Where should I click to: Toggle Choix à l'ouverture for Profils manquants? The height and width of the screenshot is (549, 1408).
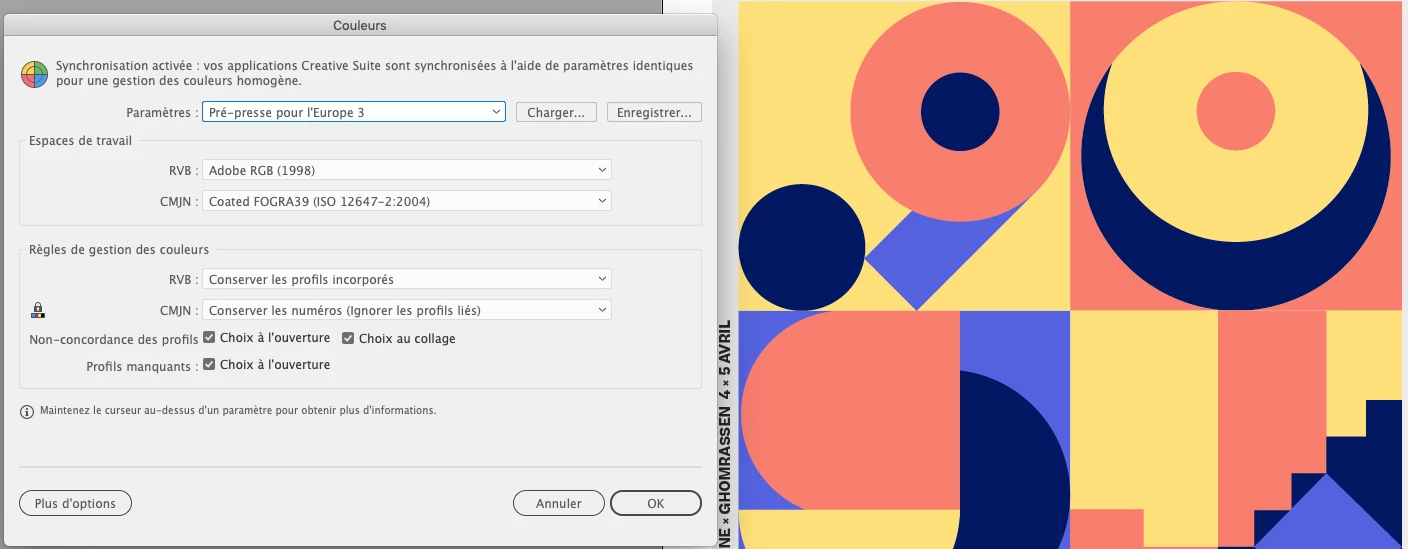pos(209,365)
